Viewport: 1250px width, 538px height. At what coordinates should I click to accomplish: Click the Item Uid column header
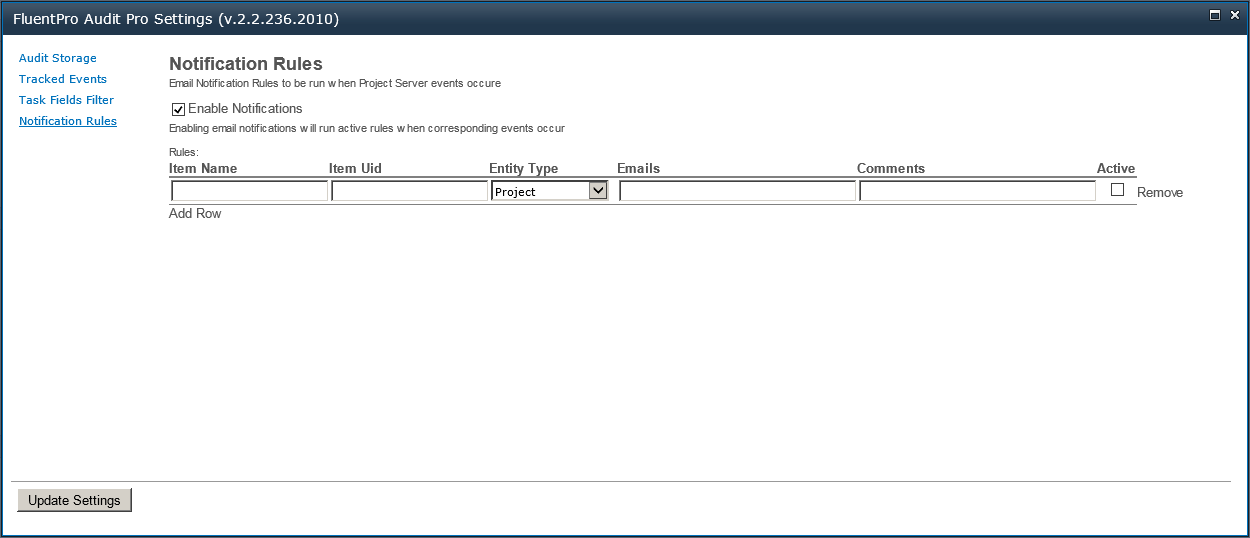click(x=355, y=168)
